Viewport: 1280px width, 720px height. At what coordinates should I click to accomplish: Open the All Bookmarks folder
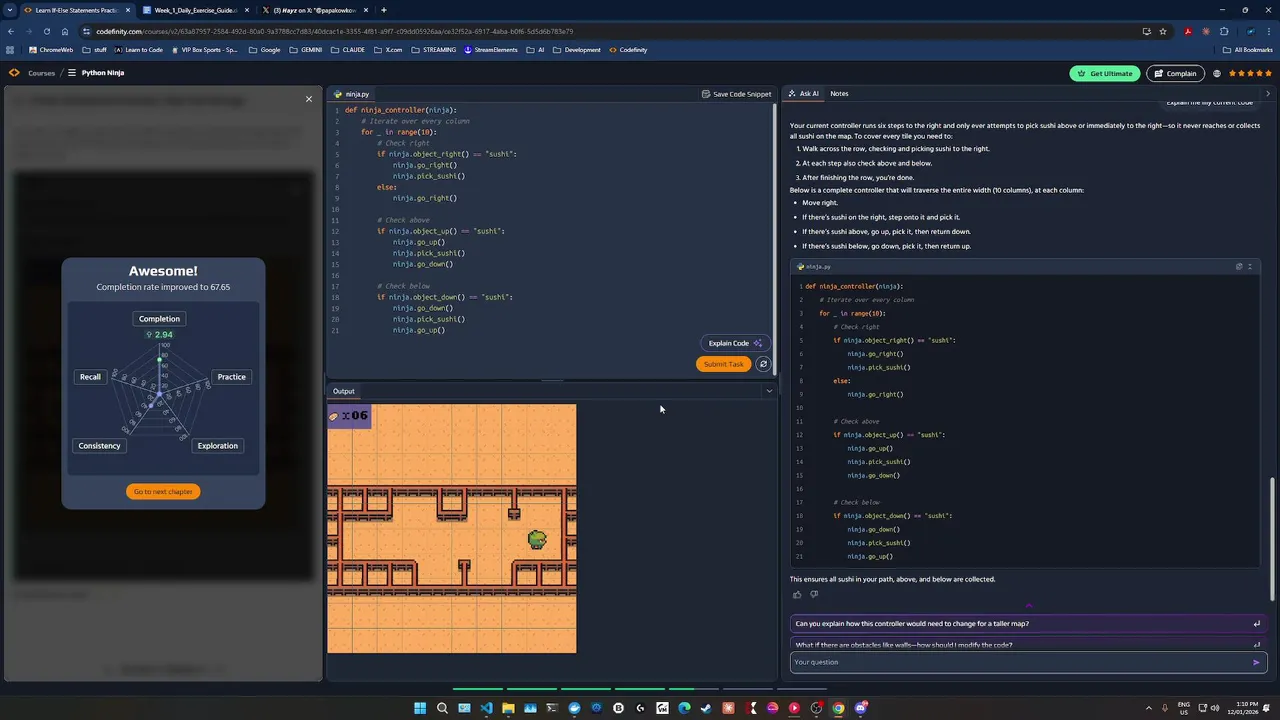pos(1248,50)
